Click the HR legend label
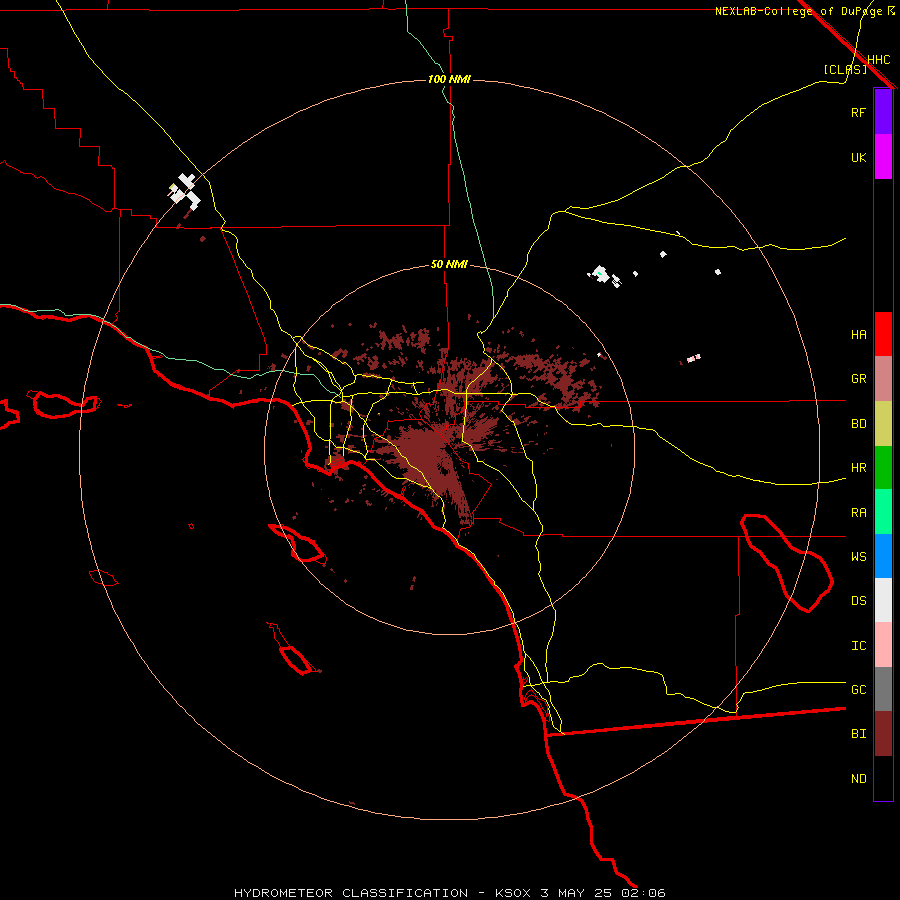Viewport: 900px width, 900px height. coord(858,468)
